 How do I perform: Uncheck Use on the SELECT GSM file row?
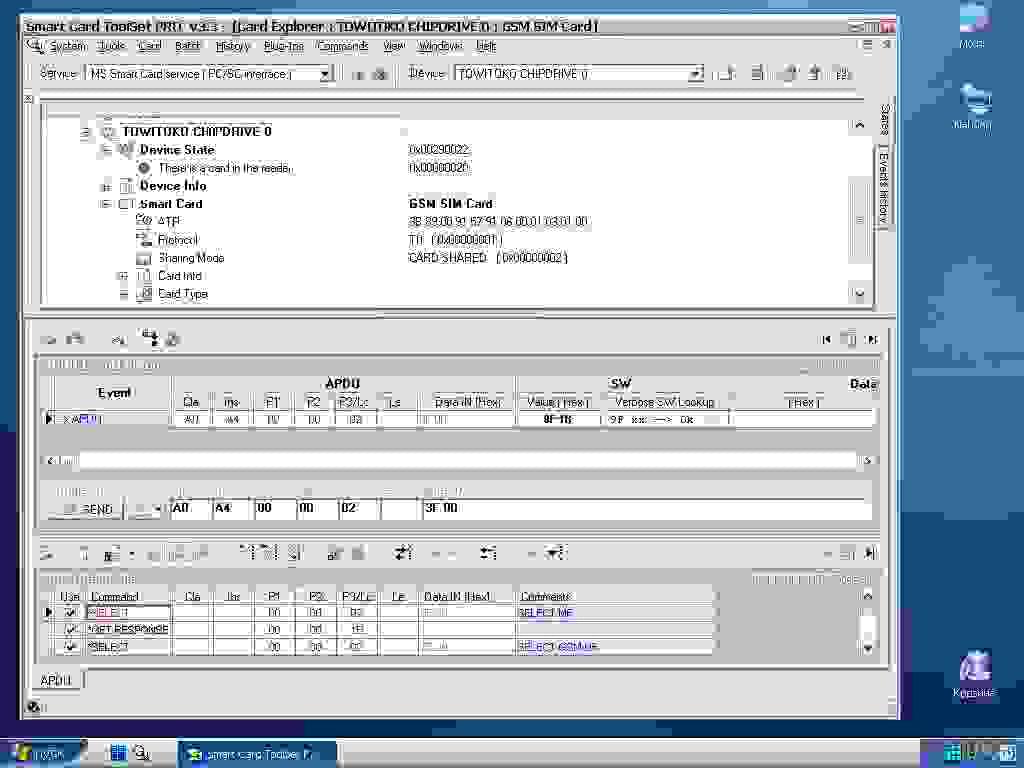[69, 646]
